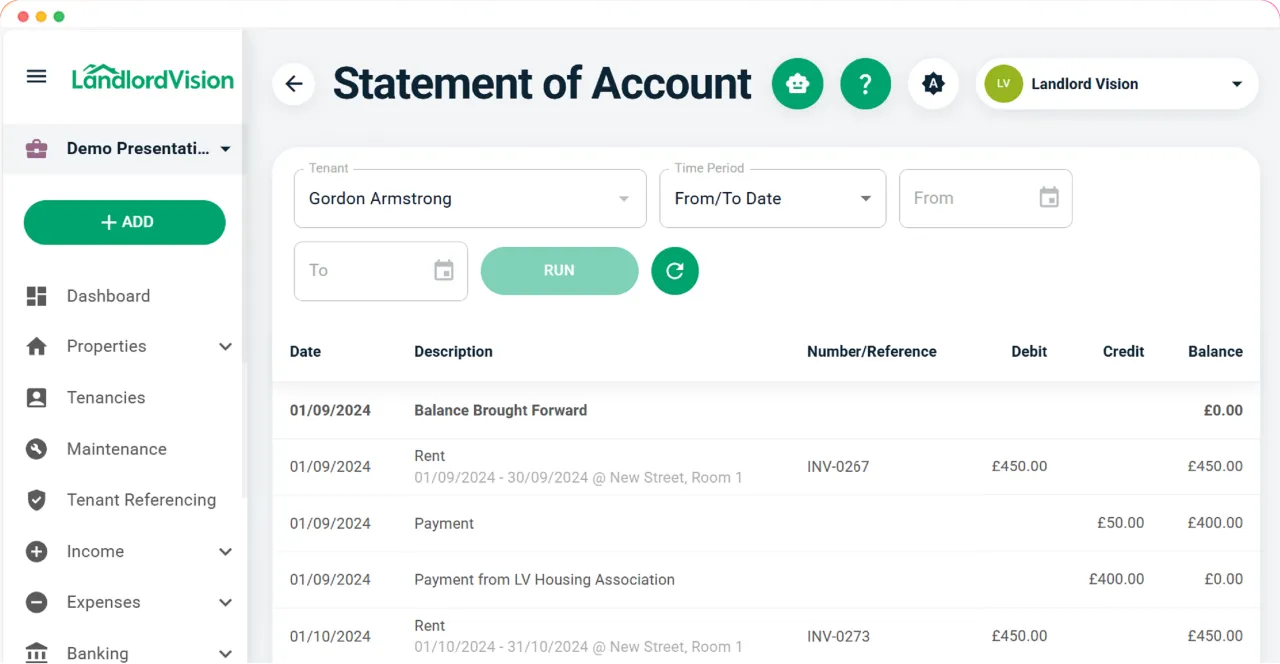The height and width of the screenshot is (664, 1280).
Task: Open the Landlord Vision account menu
Action: click(x=1115, y=84)
